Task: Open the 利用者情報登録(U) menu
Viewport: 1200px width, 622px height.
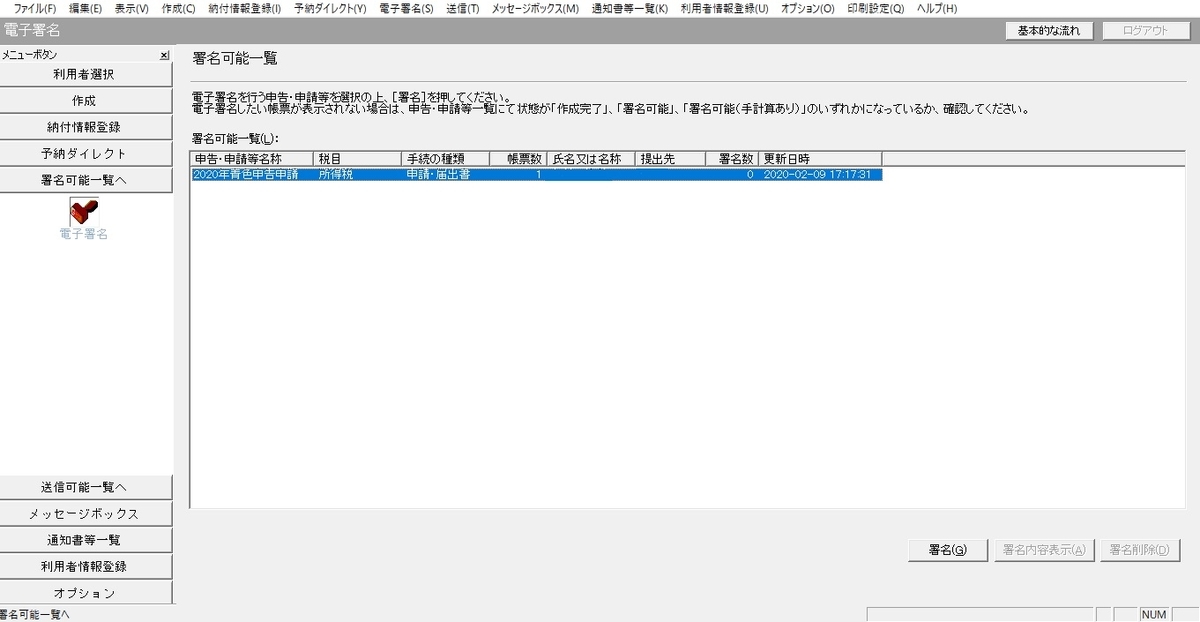Action: 724,8
